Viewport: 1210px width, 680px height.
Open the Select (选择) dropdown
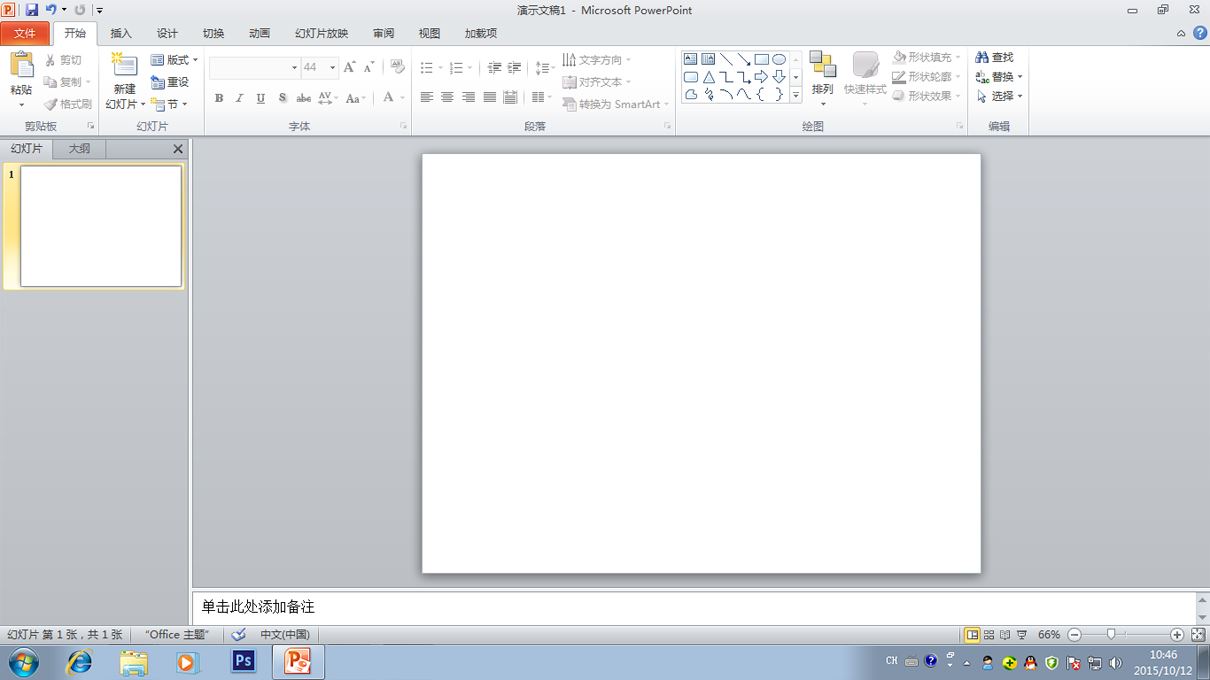coord(999,96)
